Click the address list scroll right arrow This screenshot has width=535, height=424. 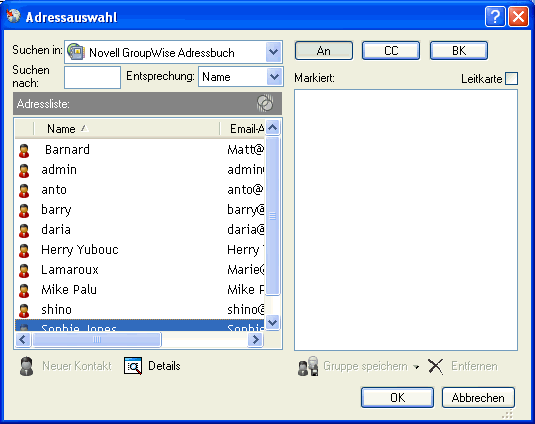click(x=255, y=340)
